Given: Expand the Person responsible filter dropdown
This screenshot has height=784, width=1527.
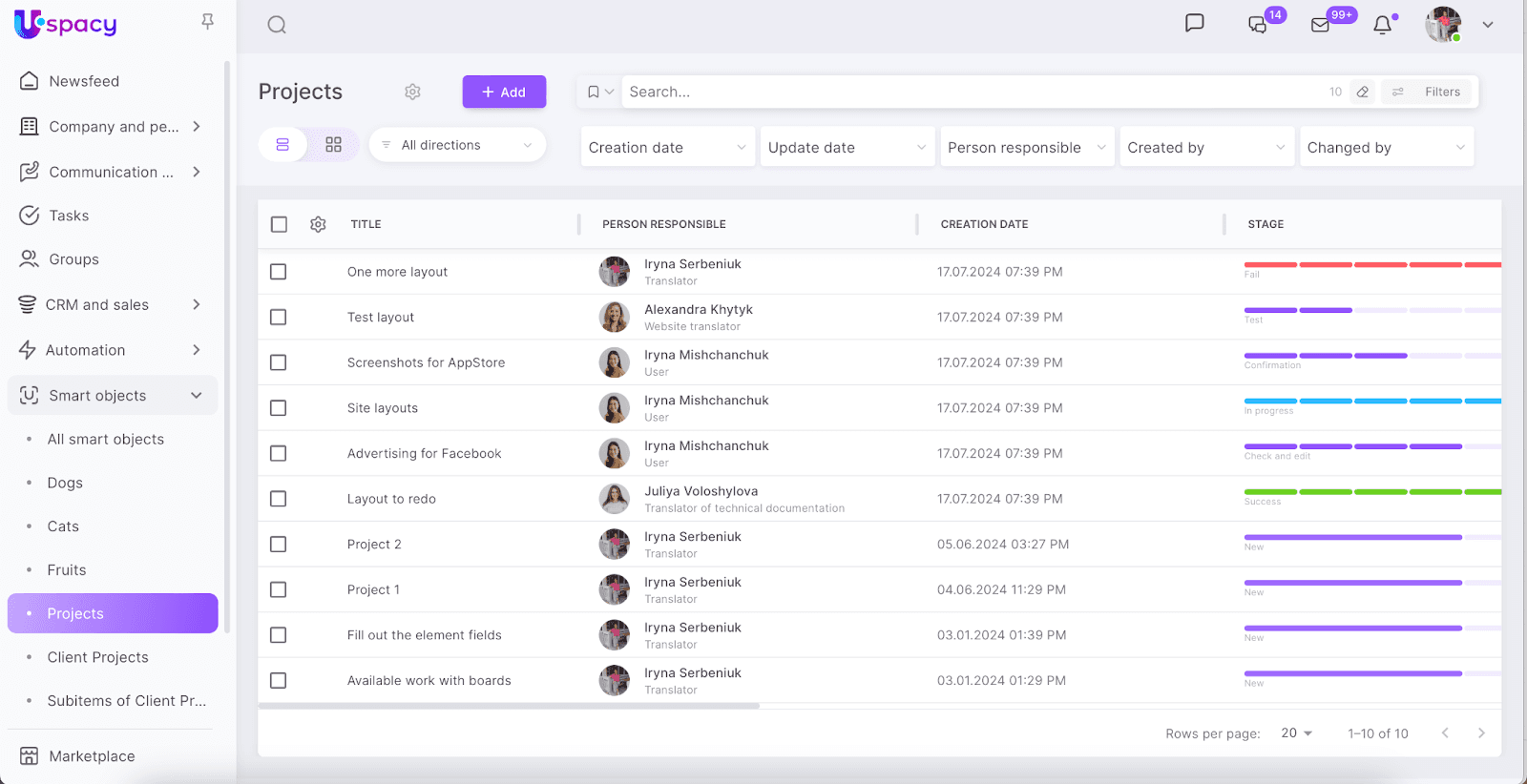Looking at the screenshot, I should (x=1026, y=148).
